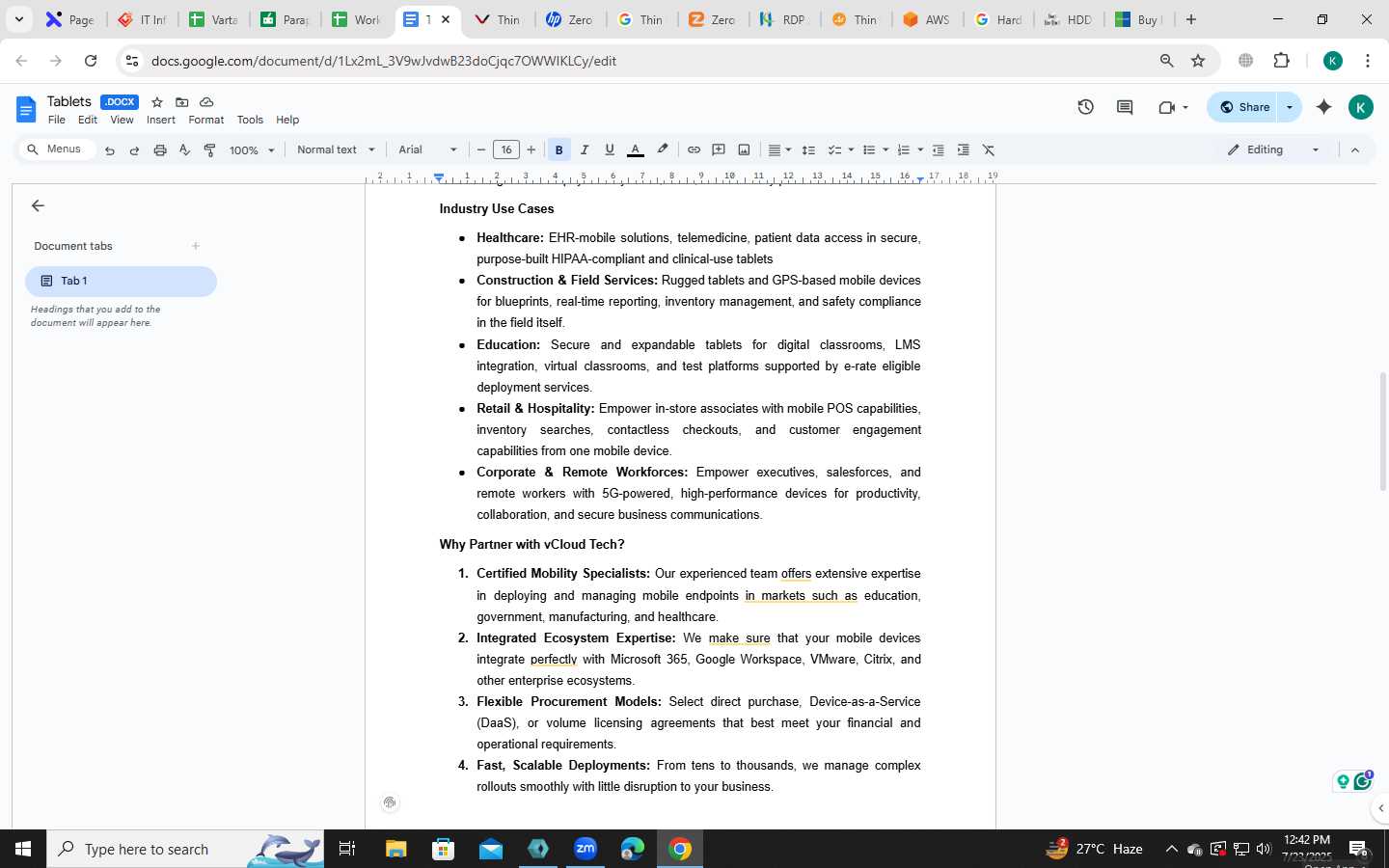This screenshot has height=868, width=1389.
Task: Open the Format menu
Action: coord(206,121)
